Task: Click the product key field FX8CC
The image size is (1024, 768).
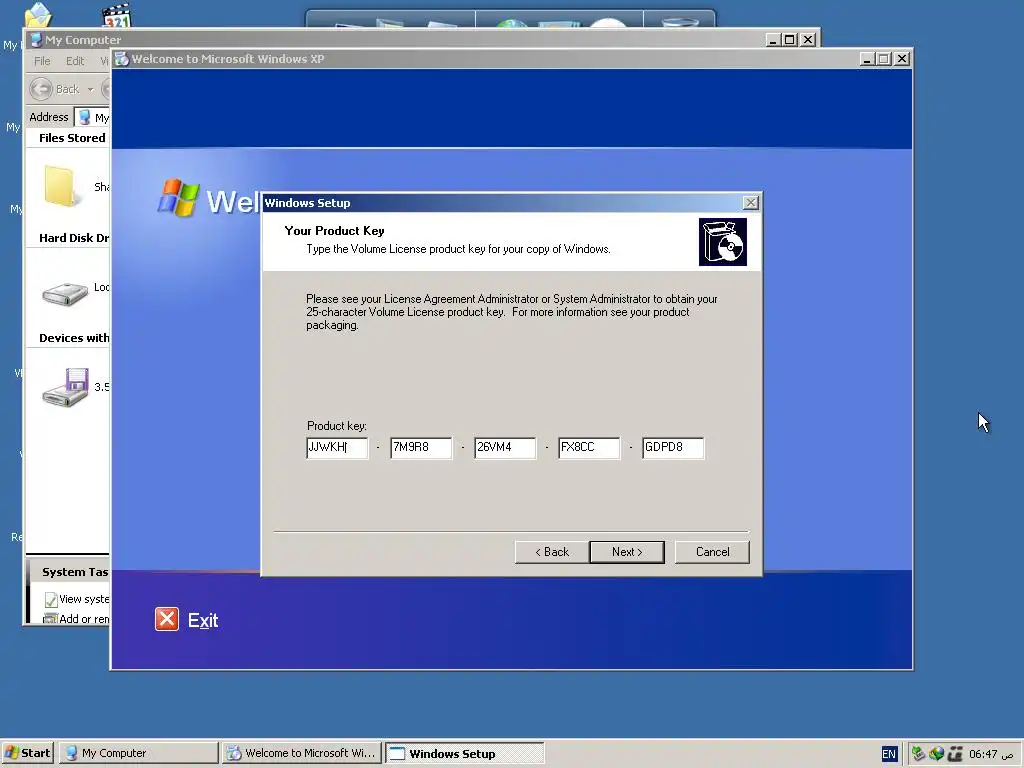Action: [589, 448]
